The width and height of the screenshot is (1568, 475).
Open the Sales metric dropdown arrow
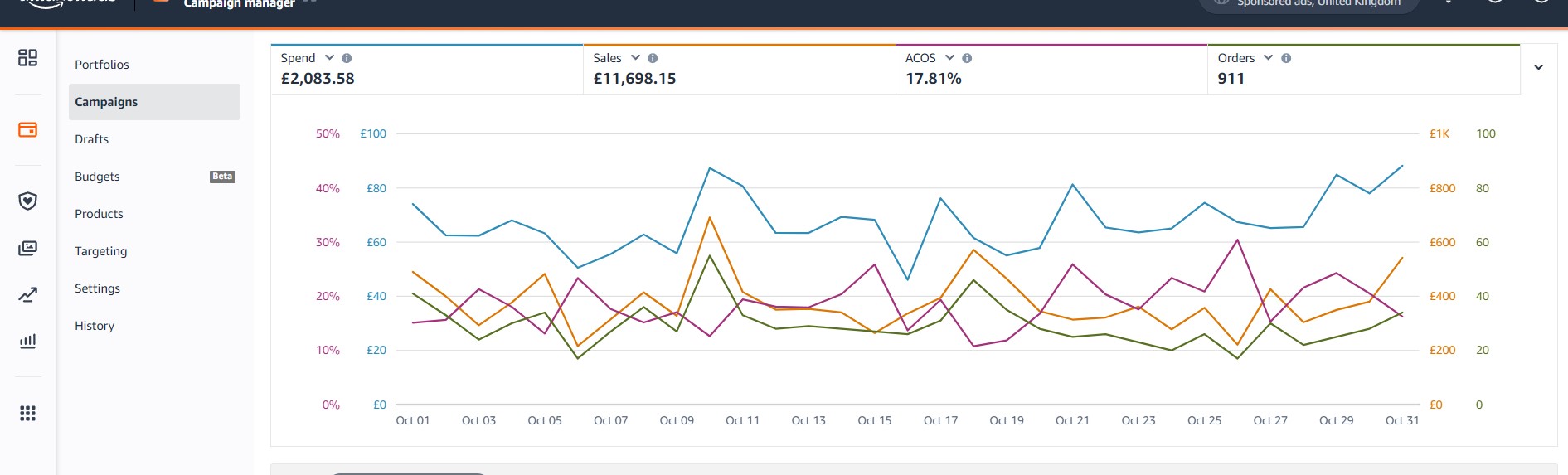[x=635, y=57]
